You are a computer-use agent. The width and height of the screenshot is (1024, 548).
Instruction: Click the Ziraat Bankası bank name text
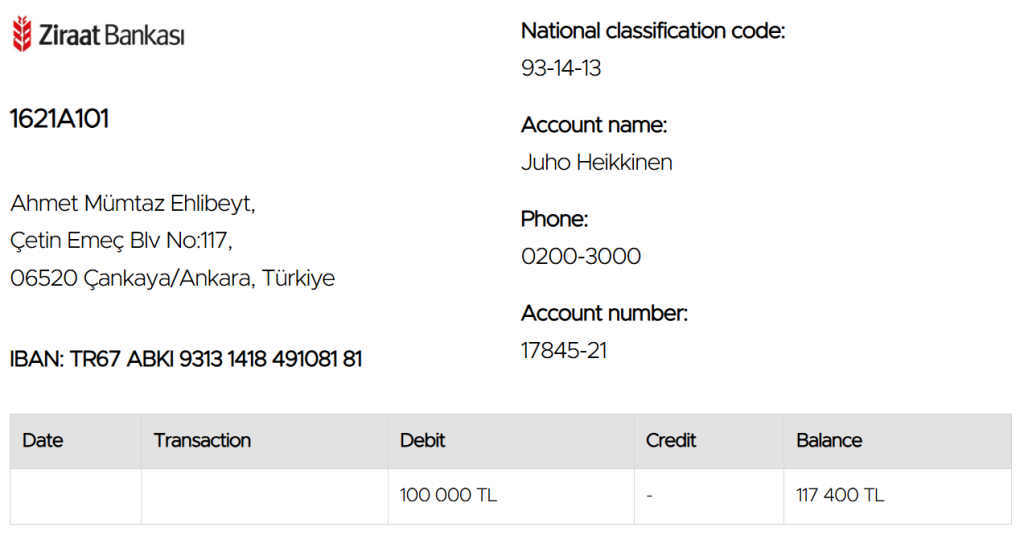pos(112,35)
